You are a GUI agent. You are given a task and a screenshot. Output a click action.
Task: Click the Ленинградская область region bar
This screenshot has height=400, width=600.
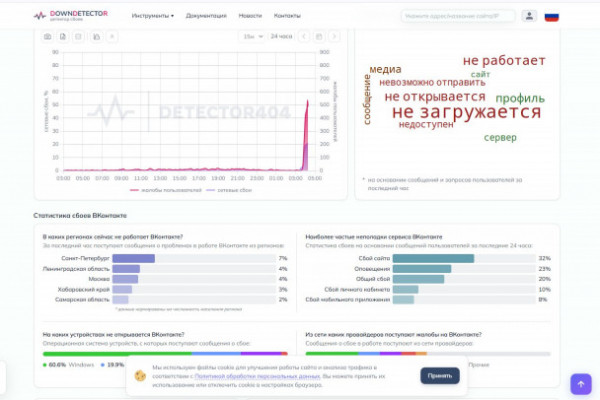click(x=126, y=269)
